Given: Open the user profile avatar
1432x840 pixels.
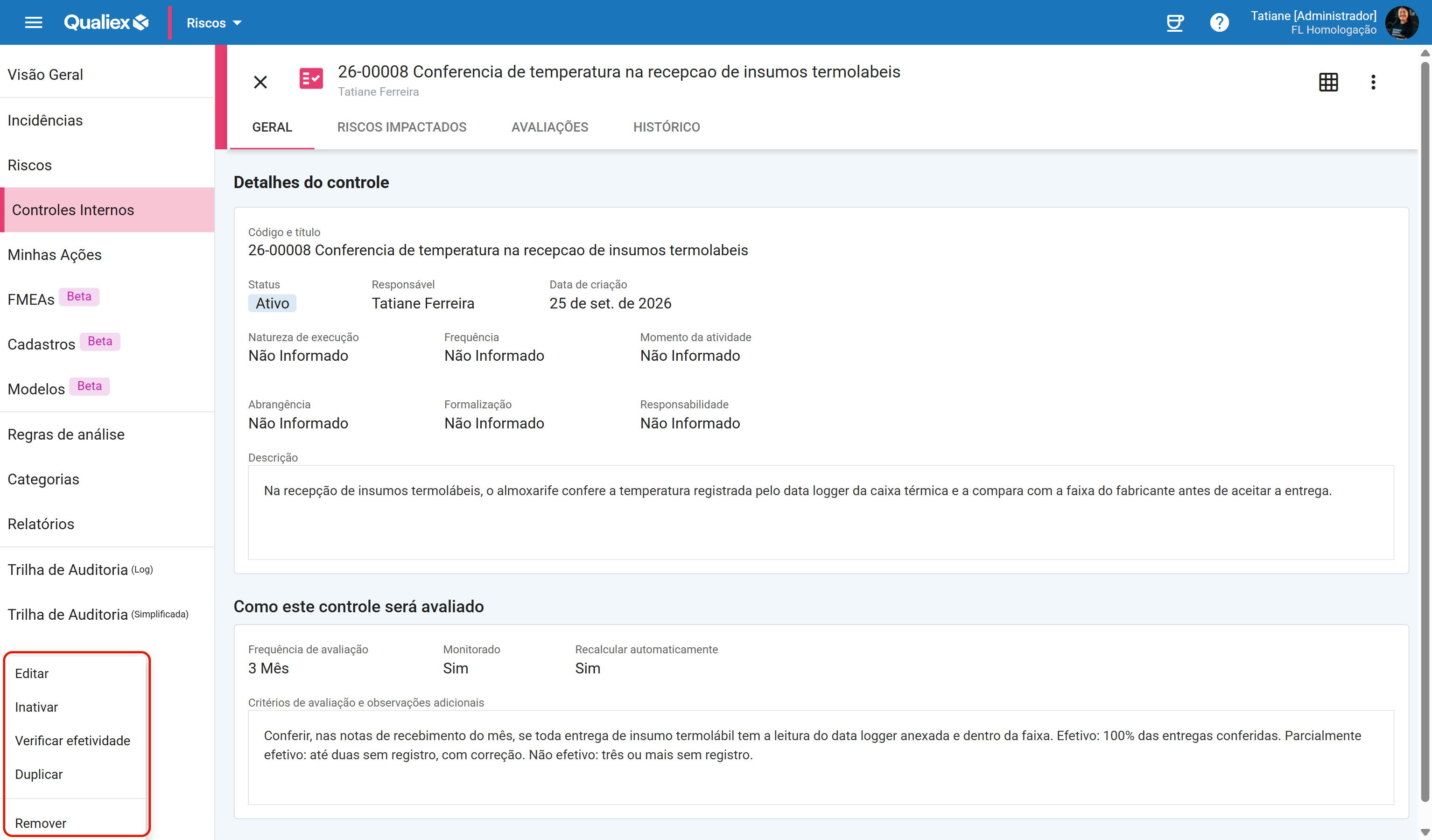Looking at the screenshot, I should 1402,23.
